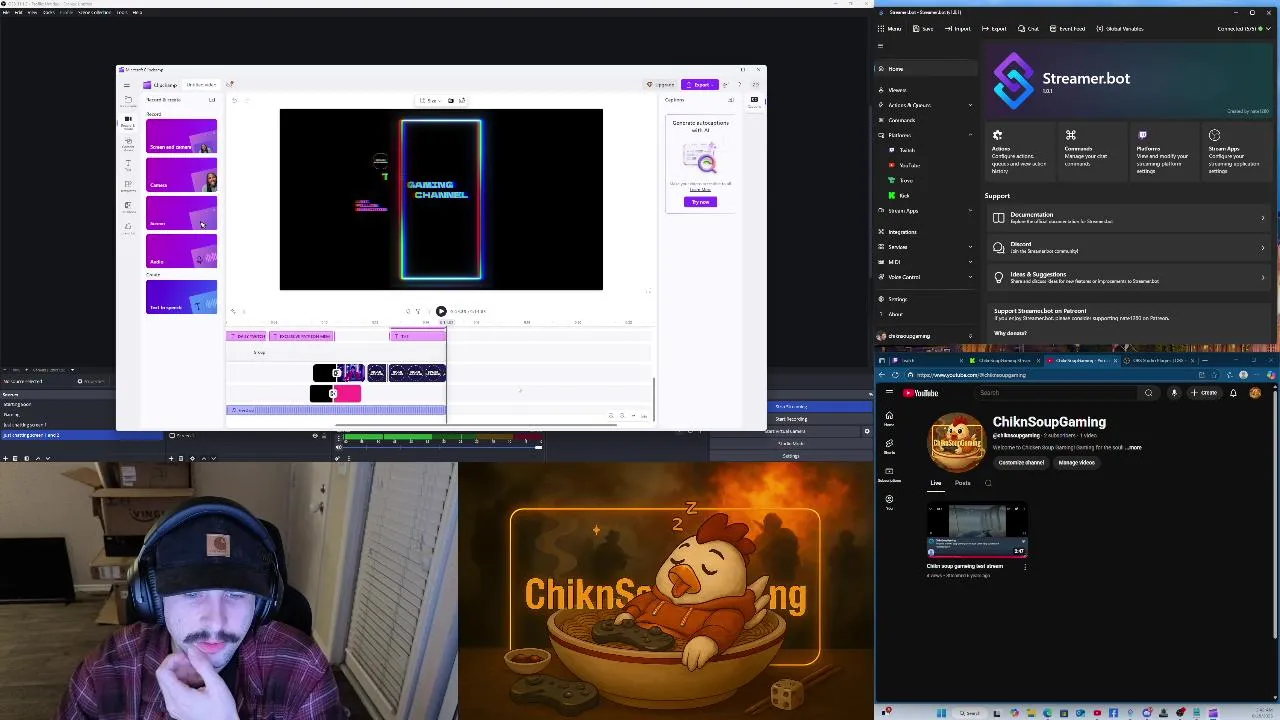Image resolution: width=1280 pixels, height=720 pixels.
Task: Open Captions icon in Clipchamp right panel
Action: [x=754, y=101]
